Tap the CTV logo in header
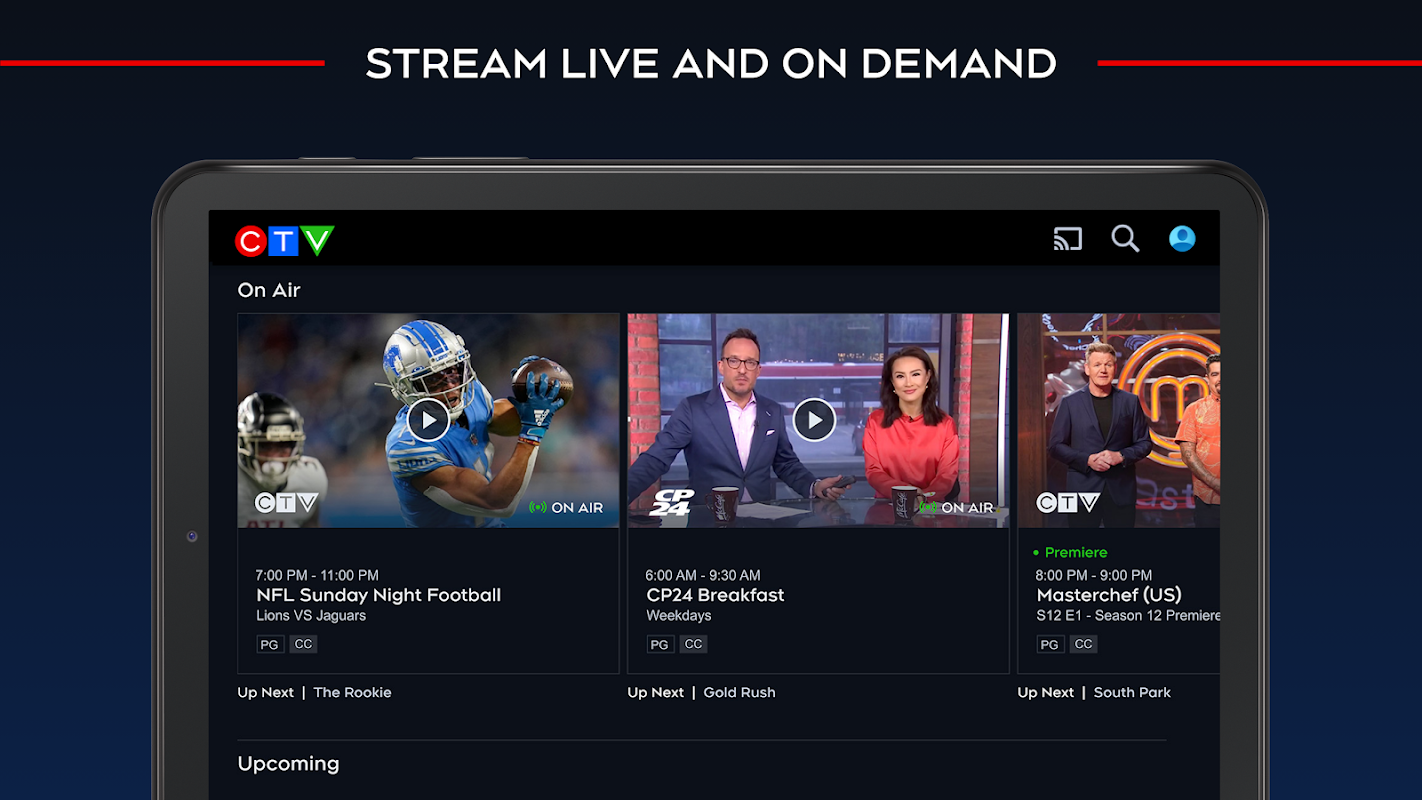Image resolution: width=1422 pixels, height=800 pixels. 284,241
